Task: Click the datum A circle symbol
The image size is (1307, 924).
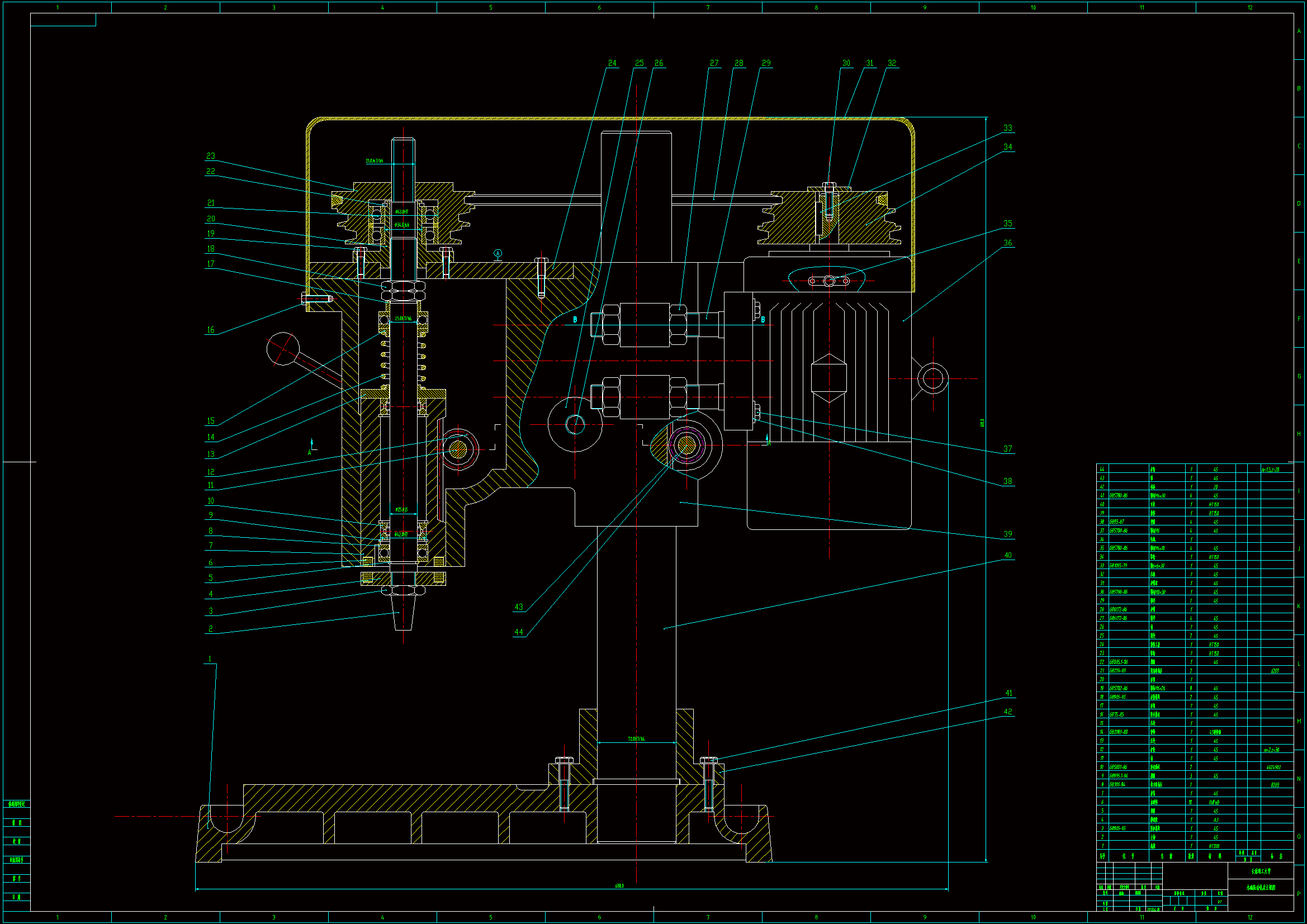Action: [498, 253]
